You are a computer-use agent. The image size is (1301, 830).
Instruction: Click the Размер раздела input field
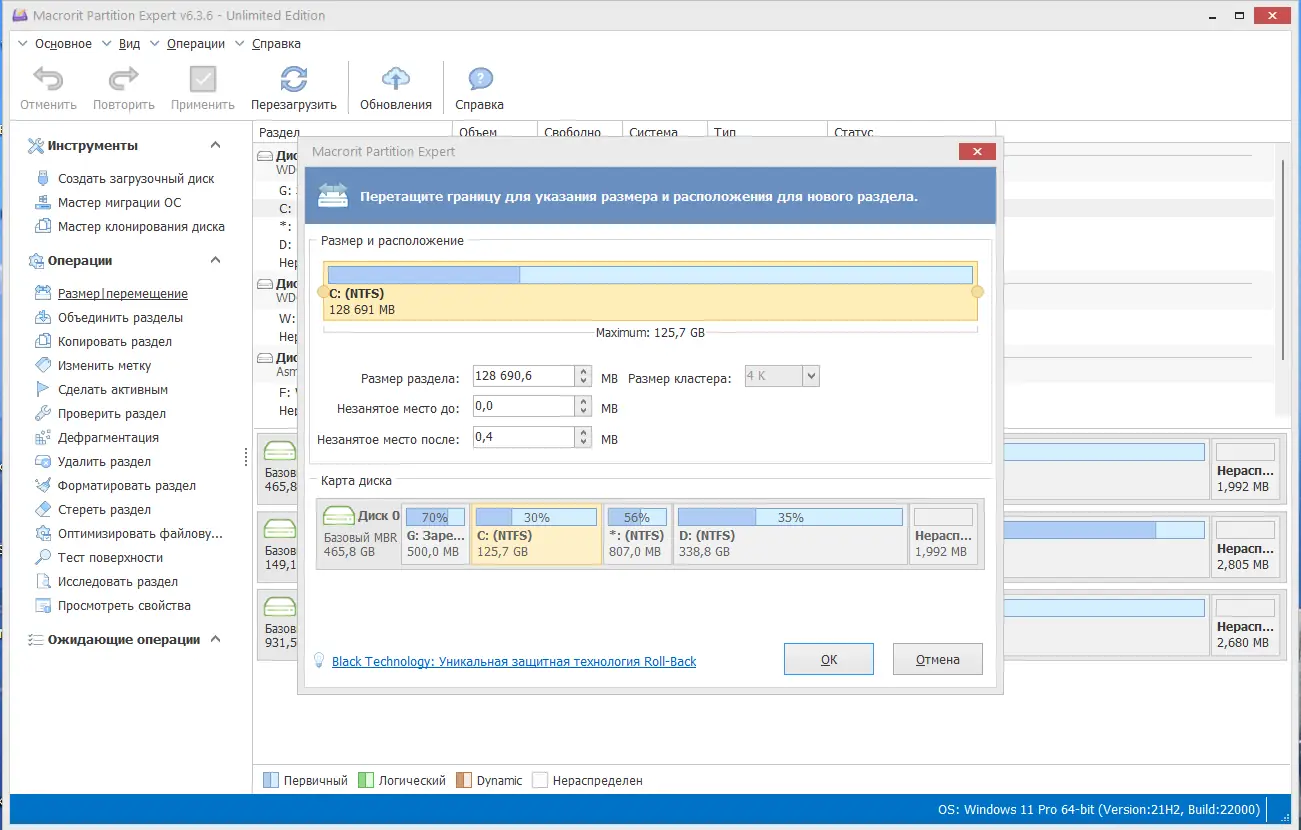point(523,377)
